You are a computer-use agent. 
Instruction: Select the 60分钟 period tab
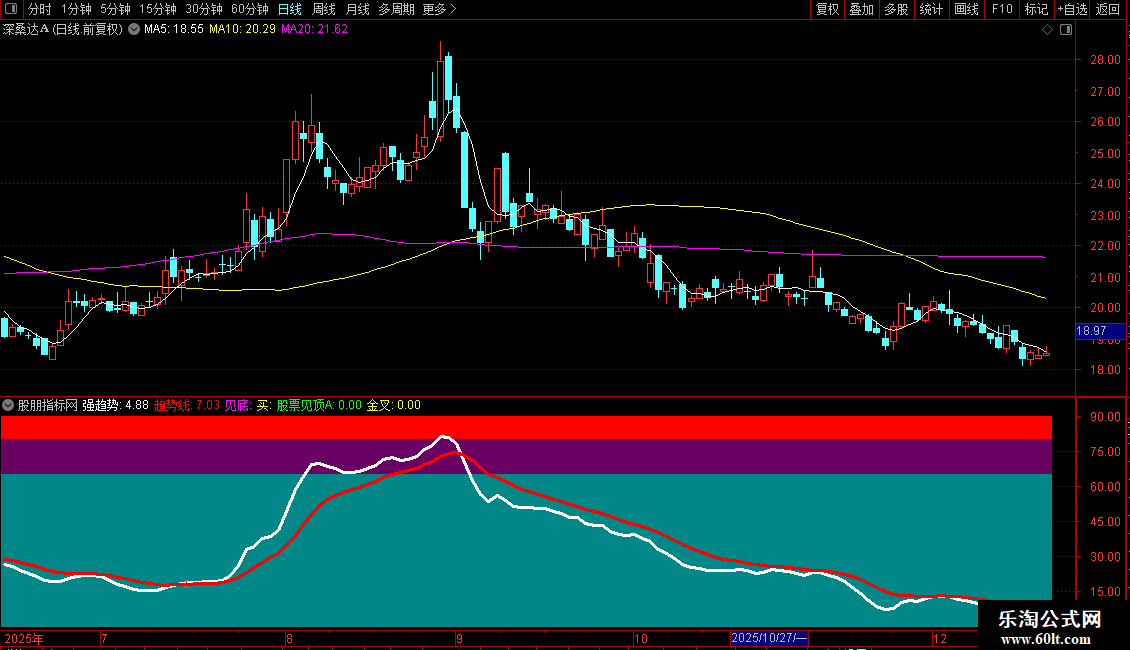(x=249, y=9)
